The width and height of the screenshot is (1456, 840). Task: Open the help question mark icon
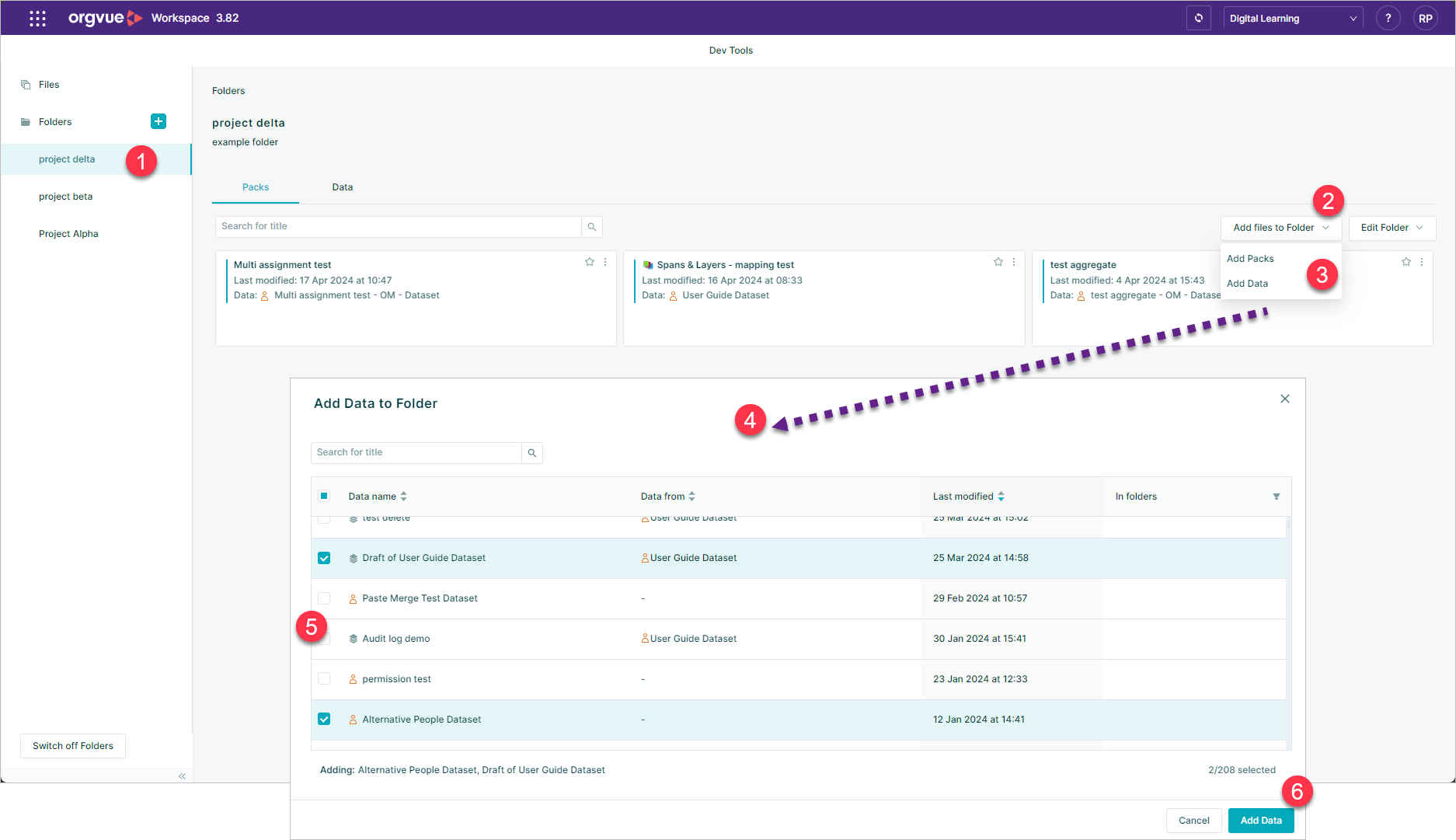[x=1388, y=18]
